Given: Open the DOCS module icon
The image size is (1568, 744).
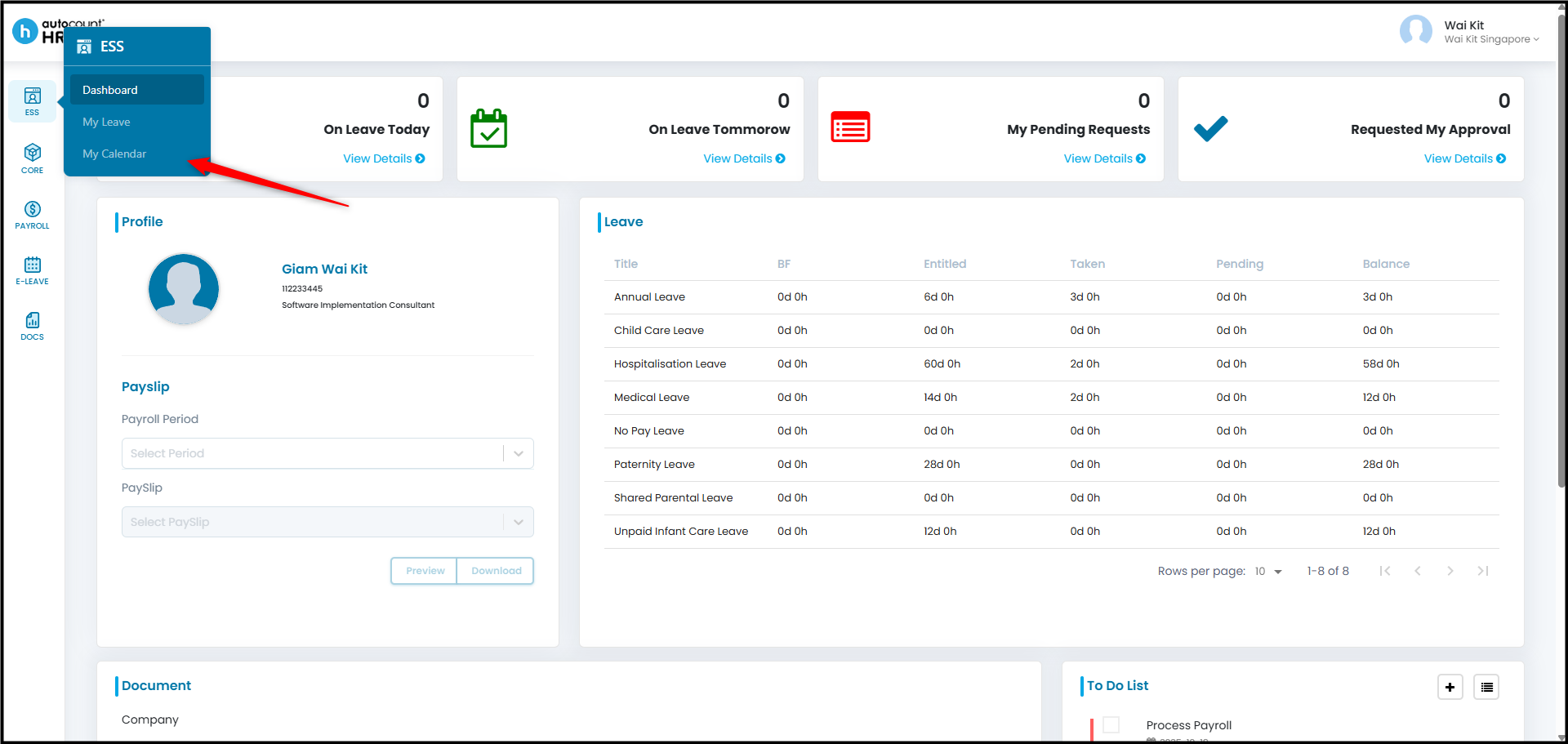Looking at the screenshot, I should click(33, 326).
